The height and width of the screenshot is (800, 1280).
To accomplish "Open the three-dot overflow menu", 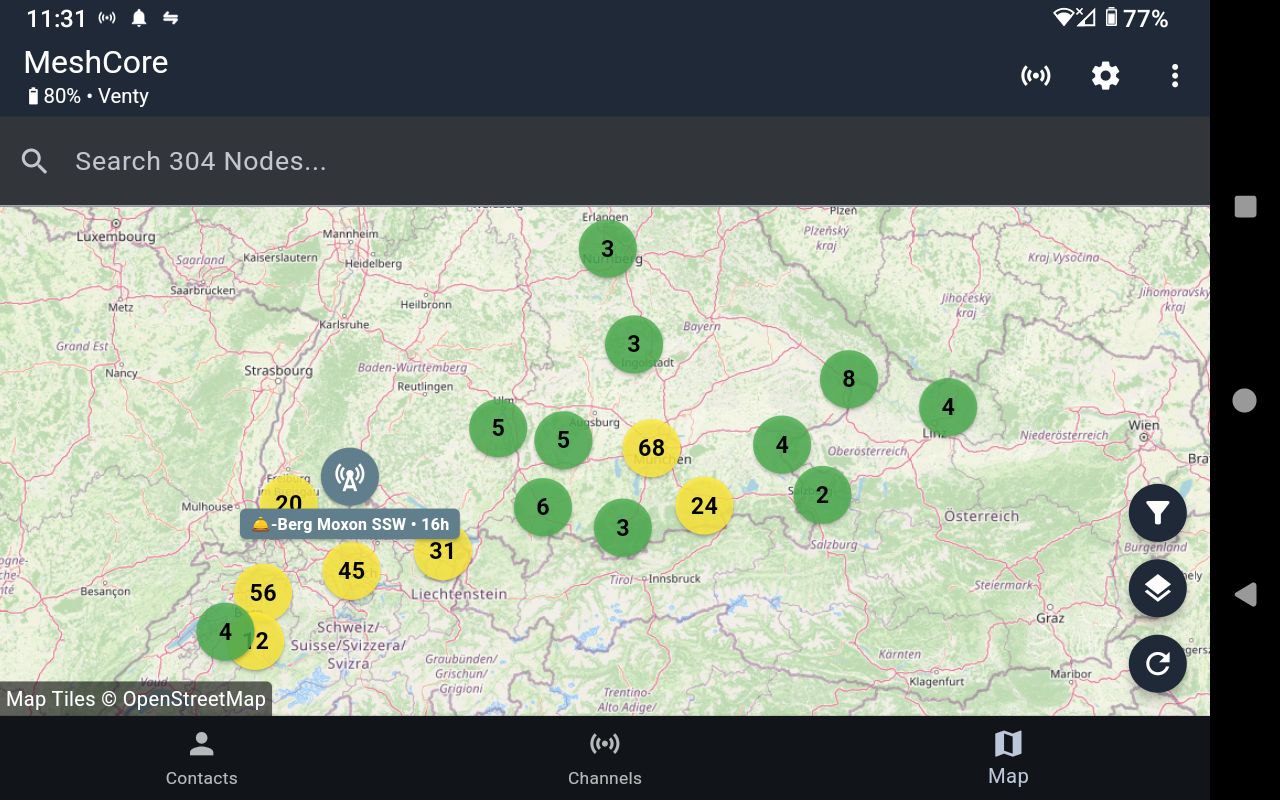I will coord(1174,76).
